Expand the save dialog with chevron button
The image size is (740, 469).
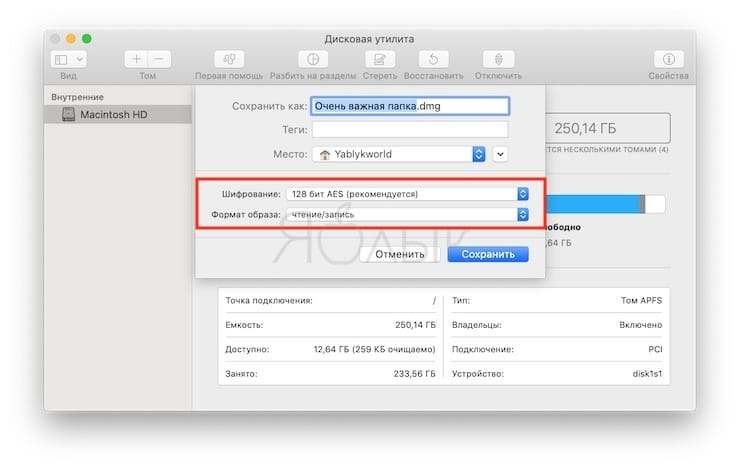[x=500, y=154]
